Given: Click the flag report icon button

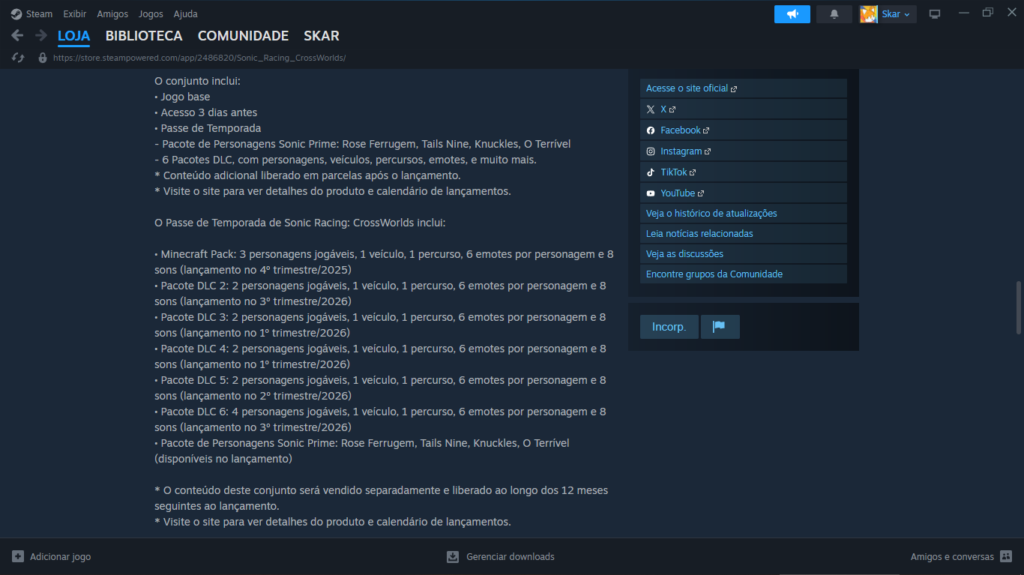Looking at the screenshot, I should pyautogui.click(x=719, y=327).
